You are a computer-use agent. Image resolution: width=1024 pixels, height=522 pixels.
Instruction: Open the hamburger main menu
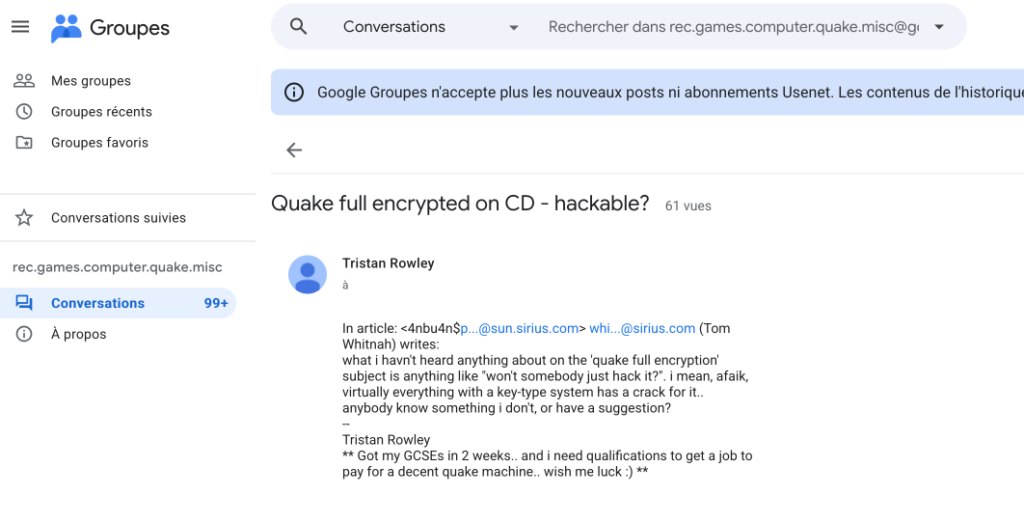(x=20, y=27)
